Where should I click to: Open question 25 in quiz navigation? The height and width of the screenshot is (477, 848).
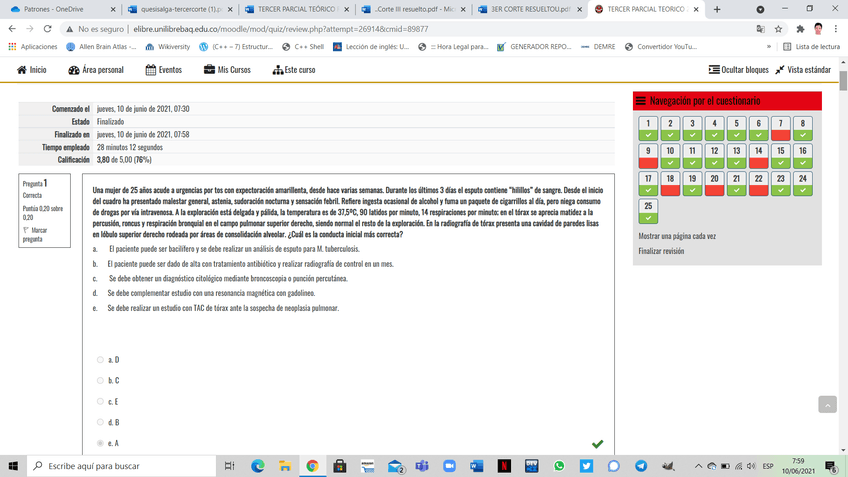click(648, 211)
